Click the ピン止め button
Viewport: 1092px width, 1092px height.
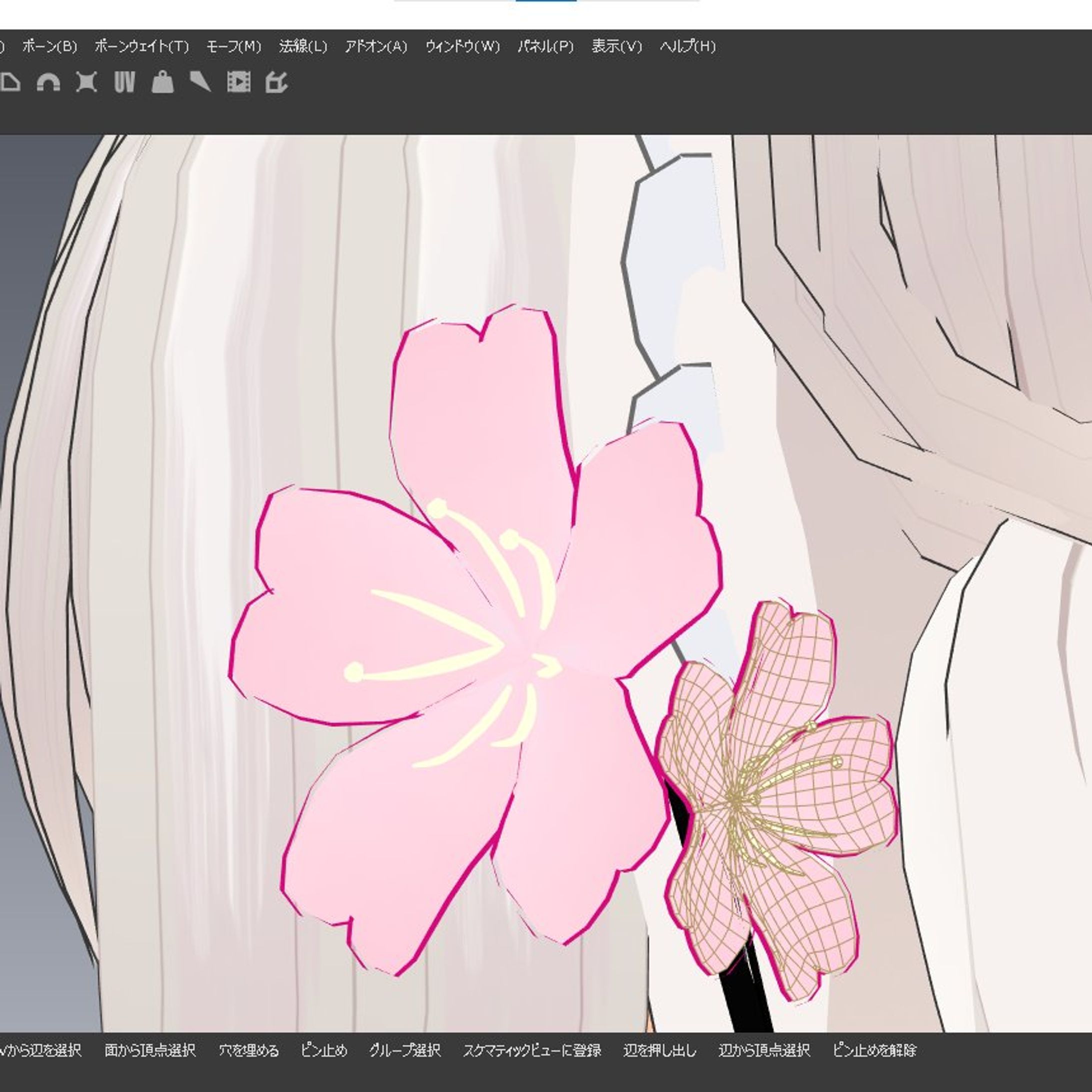pyautogui.click(x=324, y=1050)
